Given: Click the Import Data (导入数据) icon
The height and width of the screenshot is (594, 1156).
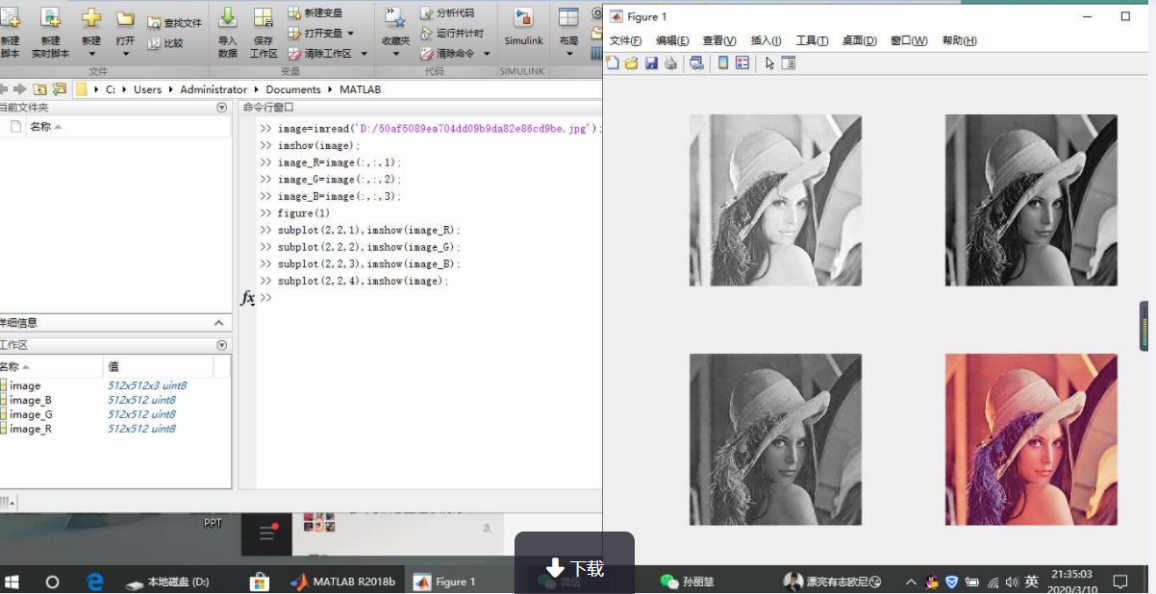Looking at the screenshot, I should pos(228,18).
